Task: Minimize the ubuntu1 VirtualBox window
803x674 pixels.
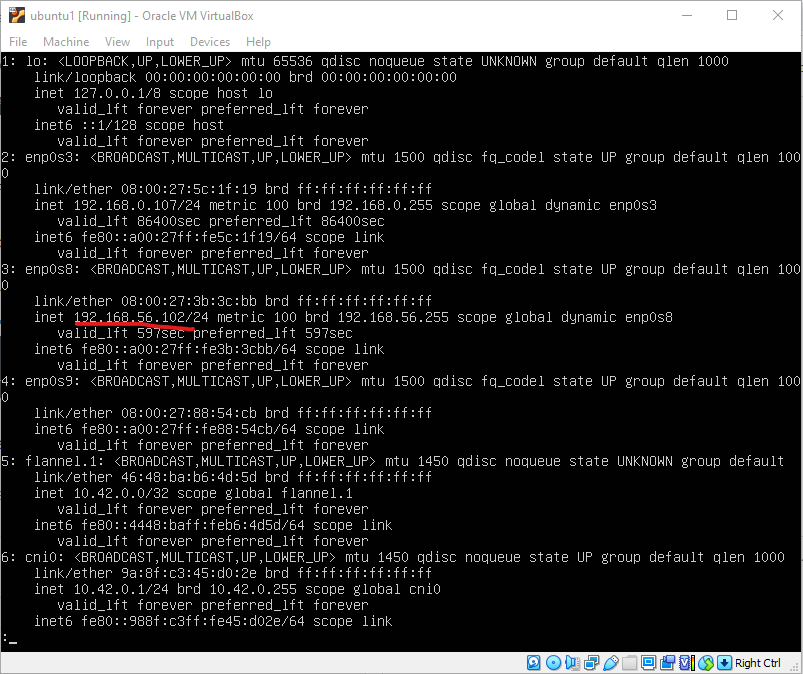Action: (687, 15)
